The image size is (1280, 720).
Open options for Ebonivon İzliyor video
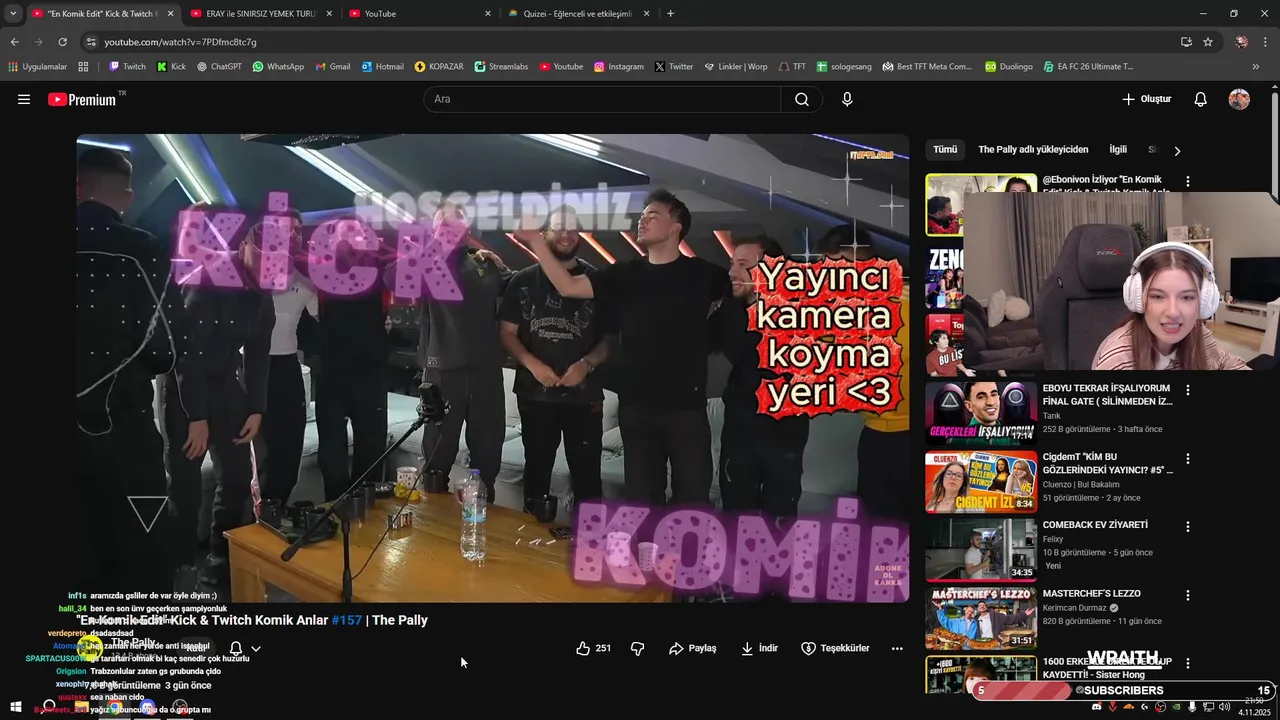pyautogui.click(x=1188, y=181)
